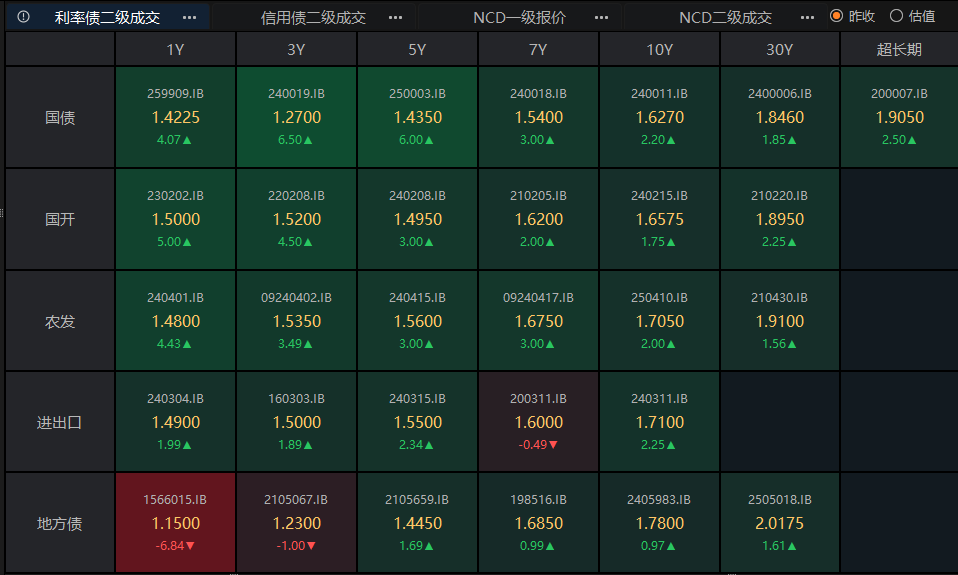Image resolution: width=958 pixels, height=575 pixels.
Task: Open bond 198516.IB cell
Action: (538, 523)
